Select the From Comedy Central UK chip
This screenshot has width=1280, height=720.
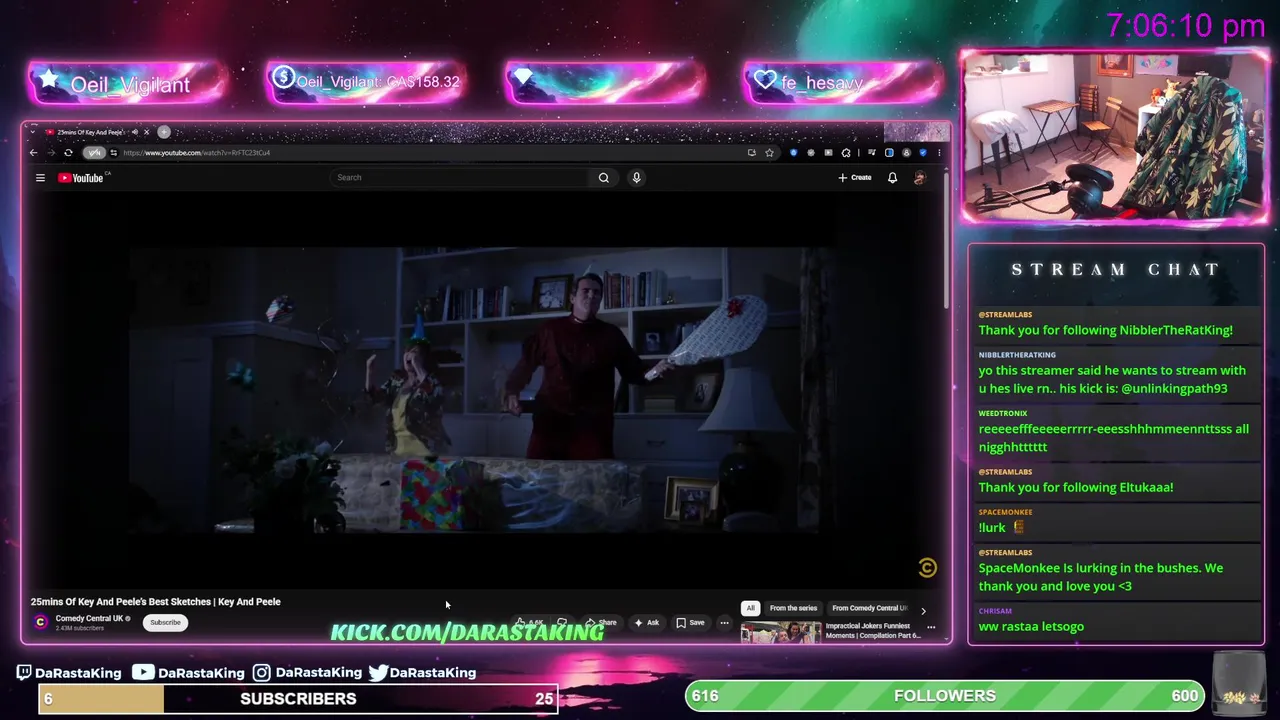869,608
